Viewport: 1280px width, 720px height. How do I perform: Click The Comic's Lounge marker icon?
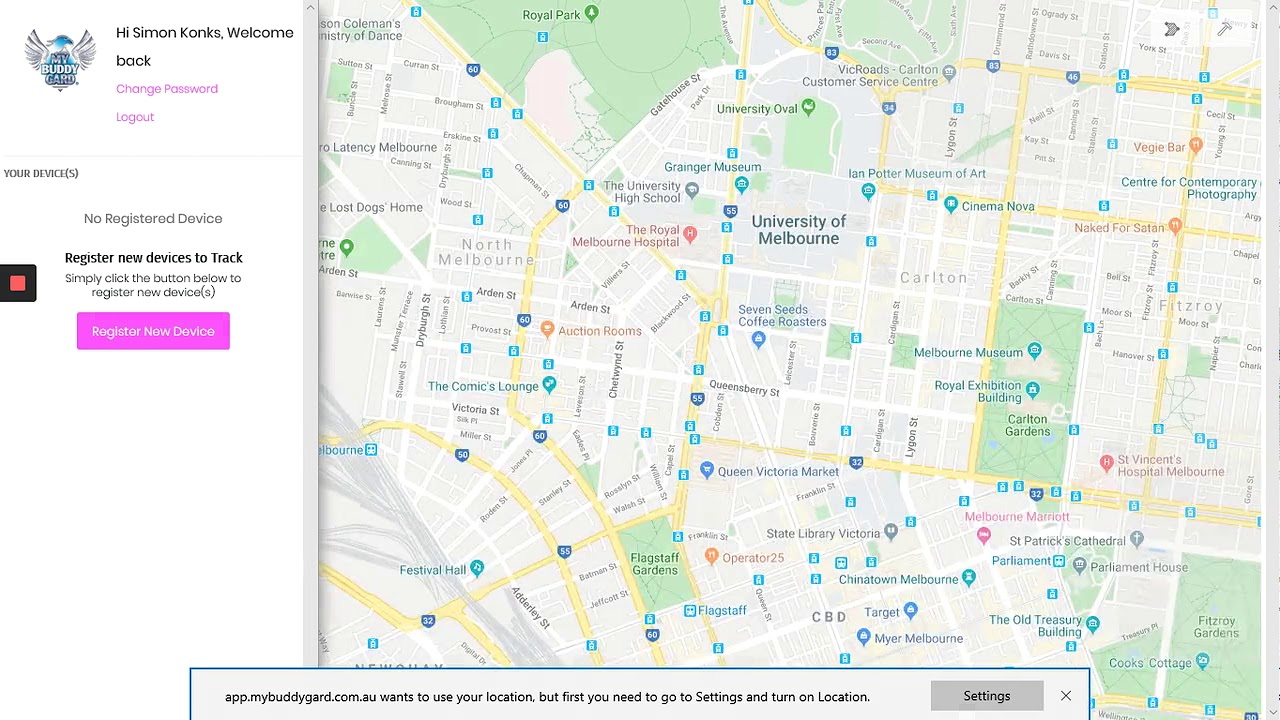pos(548,385)
